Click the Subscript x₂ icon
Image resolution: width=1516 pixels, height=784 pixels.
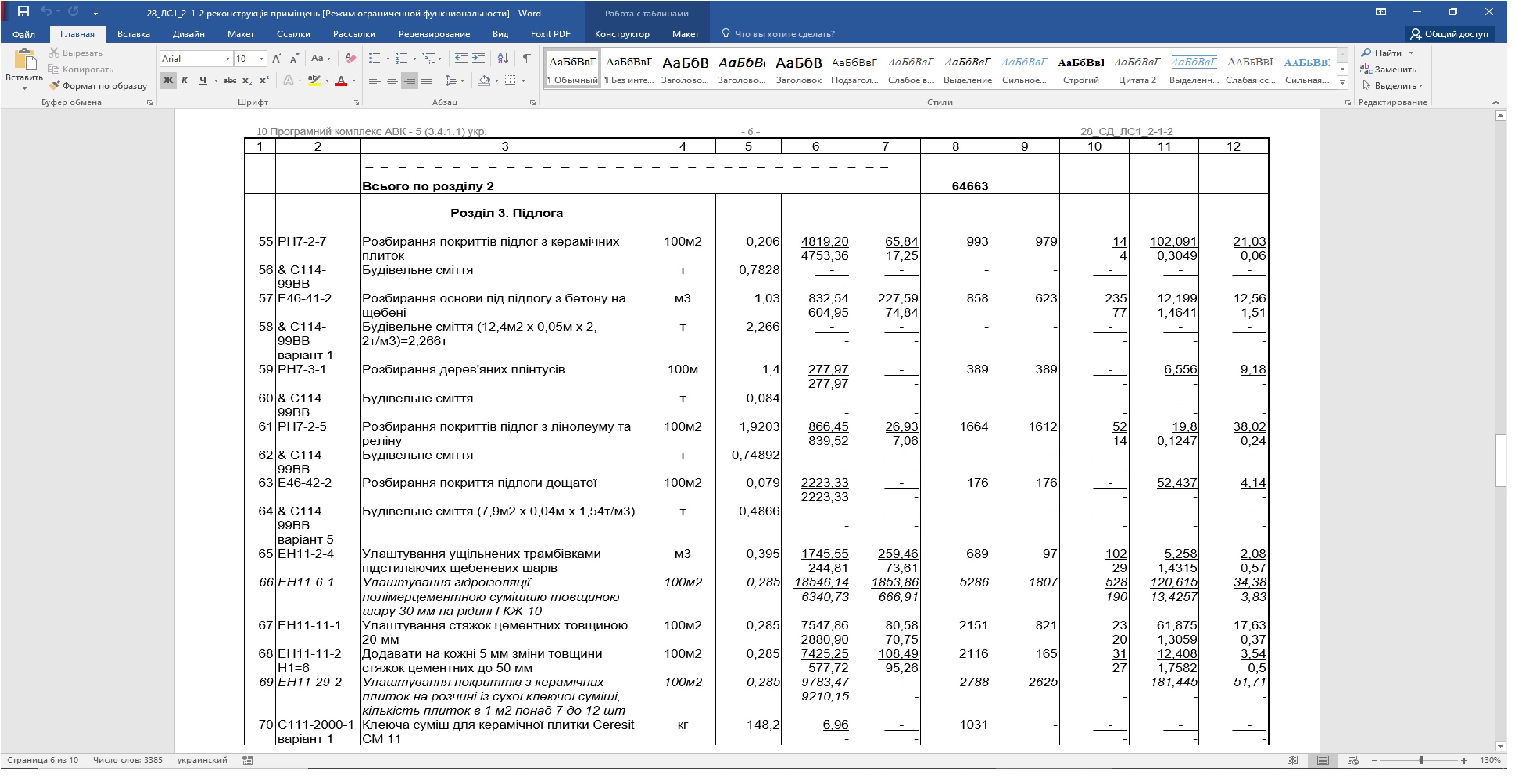point(247,80)
